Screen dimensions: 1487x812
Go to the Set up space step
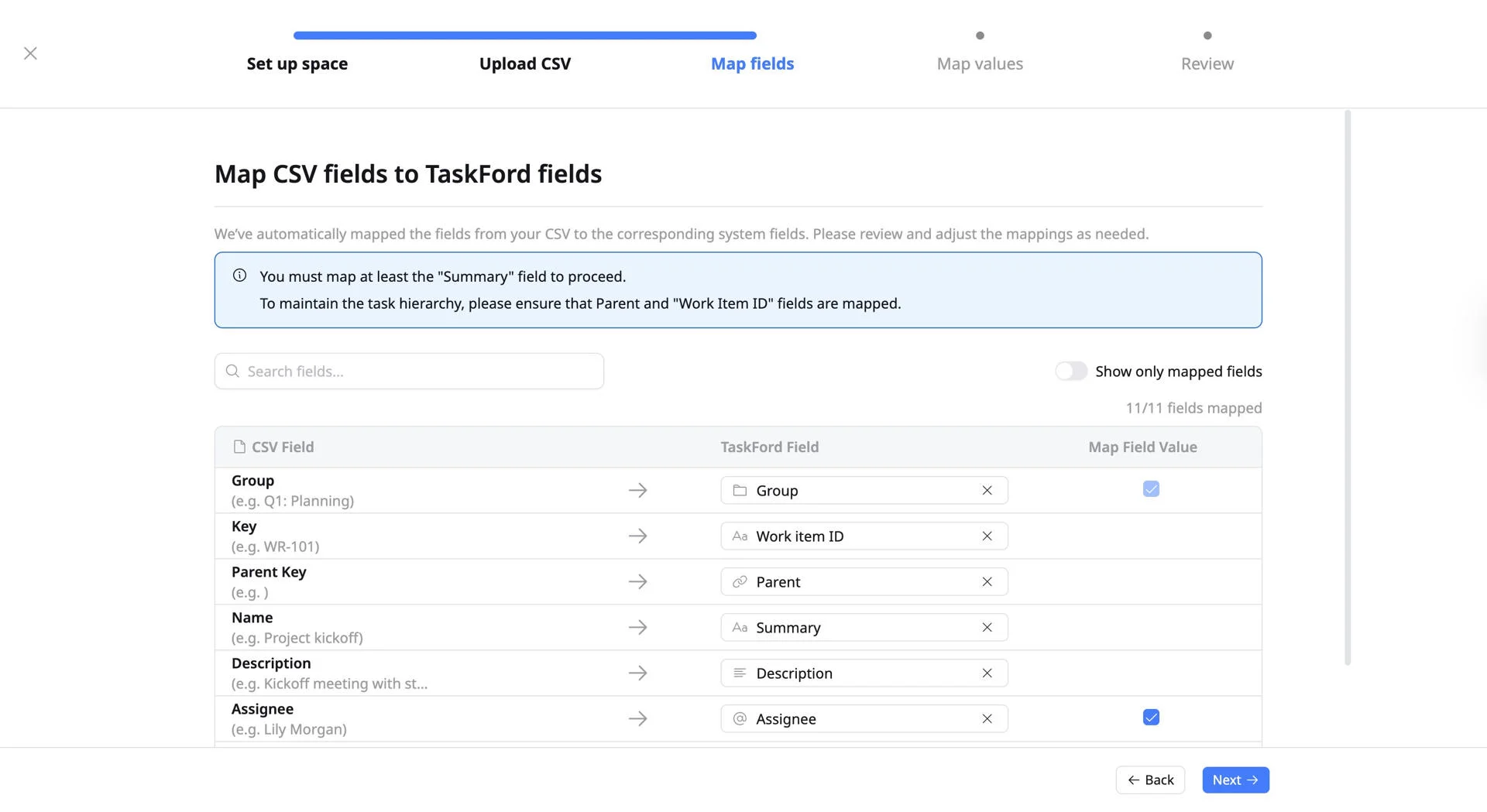(x=297, y=64)
